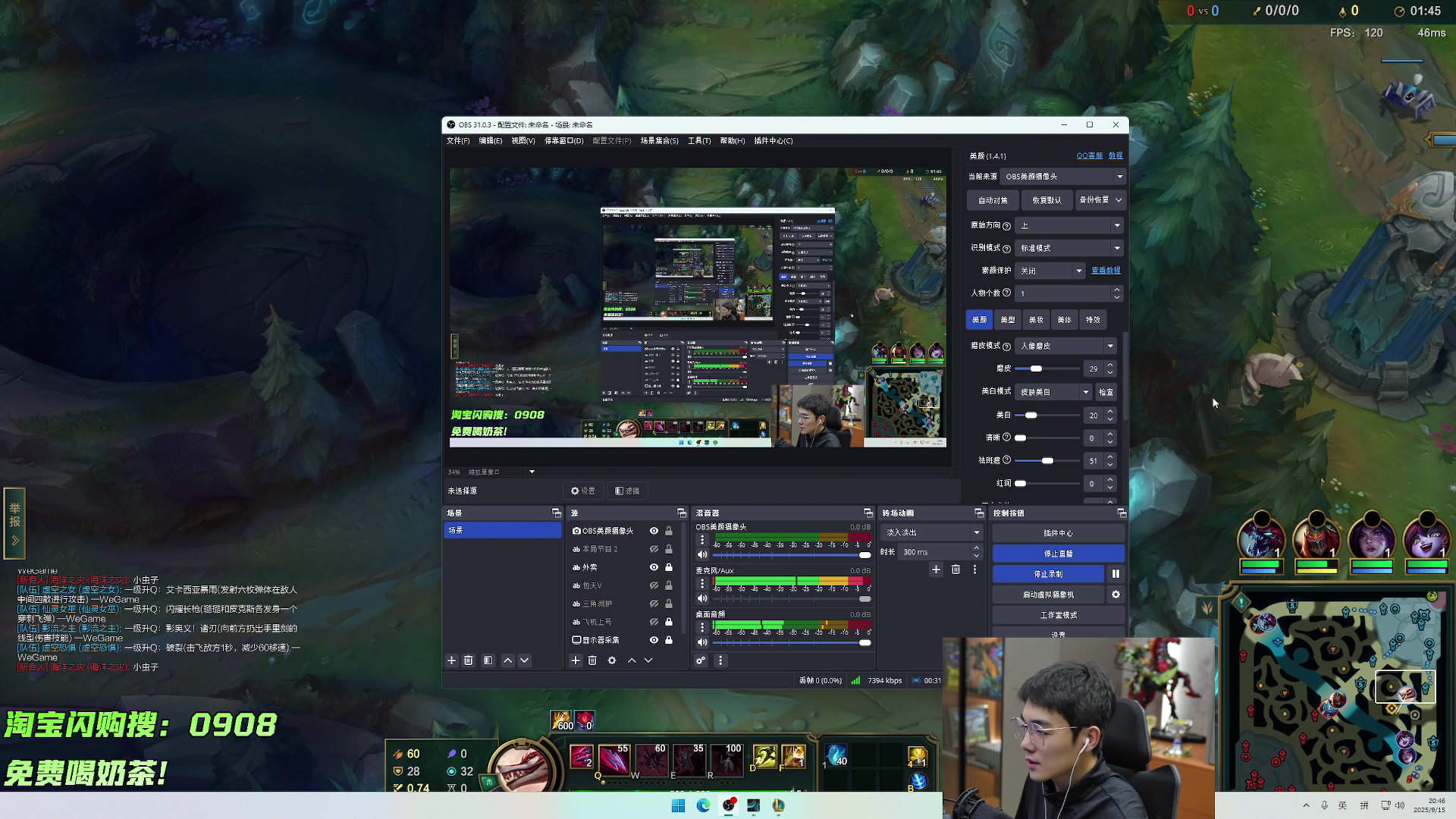Click the 磨皮 slider track
Viewport: 1456px width, 819px height.
(1047, 369)
